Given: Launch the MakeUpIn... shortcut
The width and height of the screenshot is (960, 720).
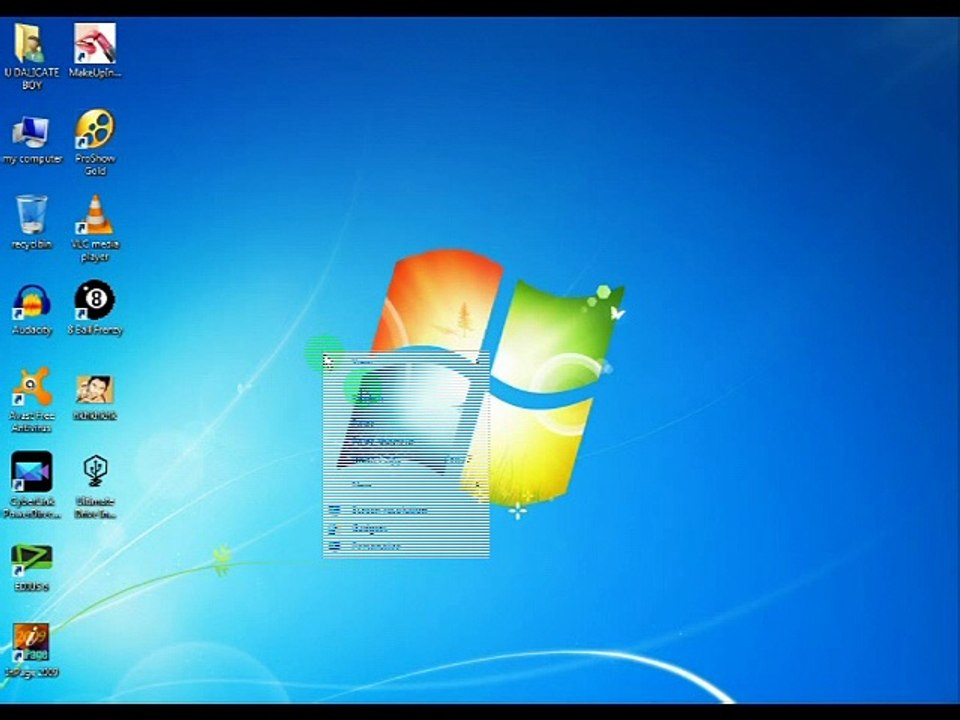Looking at the screenshot, I should click(x=95, y=51).
